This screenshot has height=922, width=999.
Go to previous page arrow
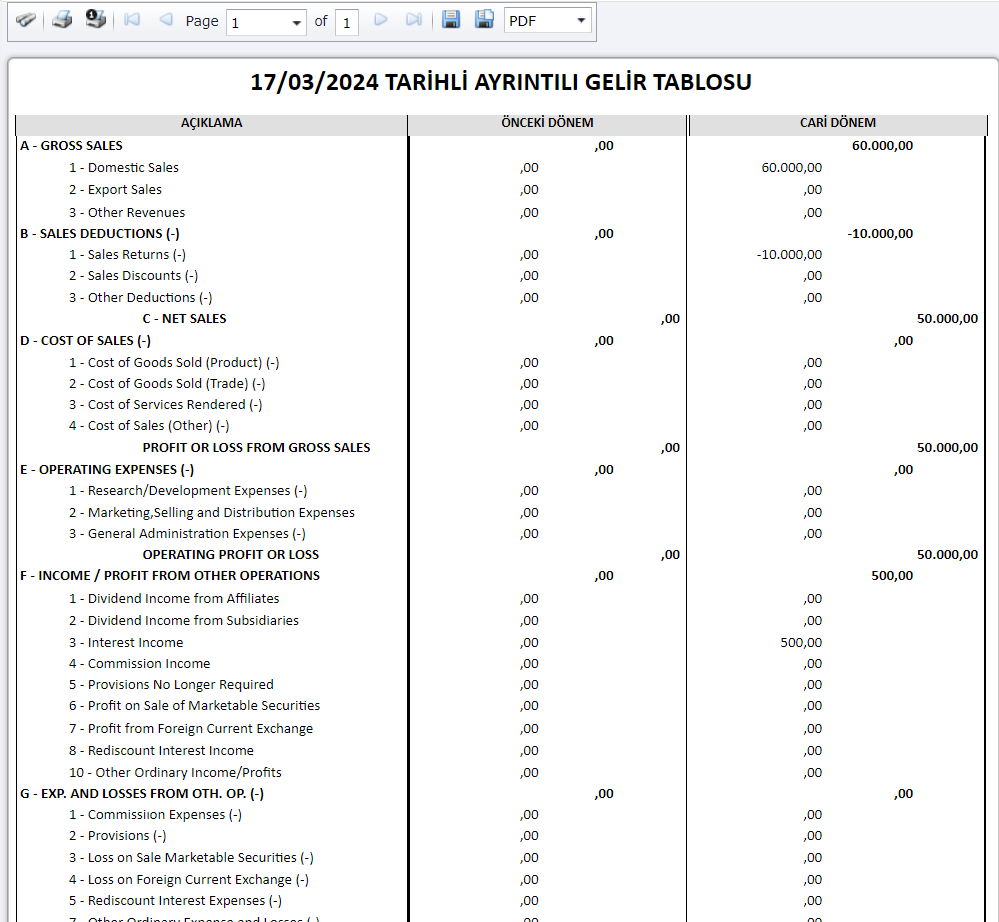tap(165, 20)
